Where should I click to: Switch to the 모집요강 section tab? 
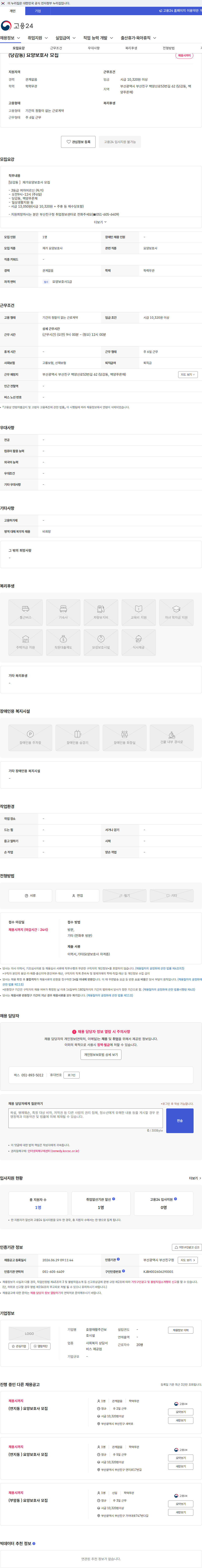(x=19, y=48)
